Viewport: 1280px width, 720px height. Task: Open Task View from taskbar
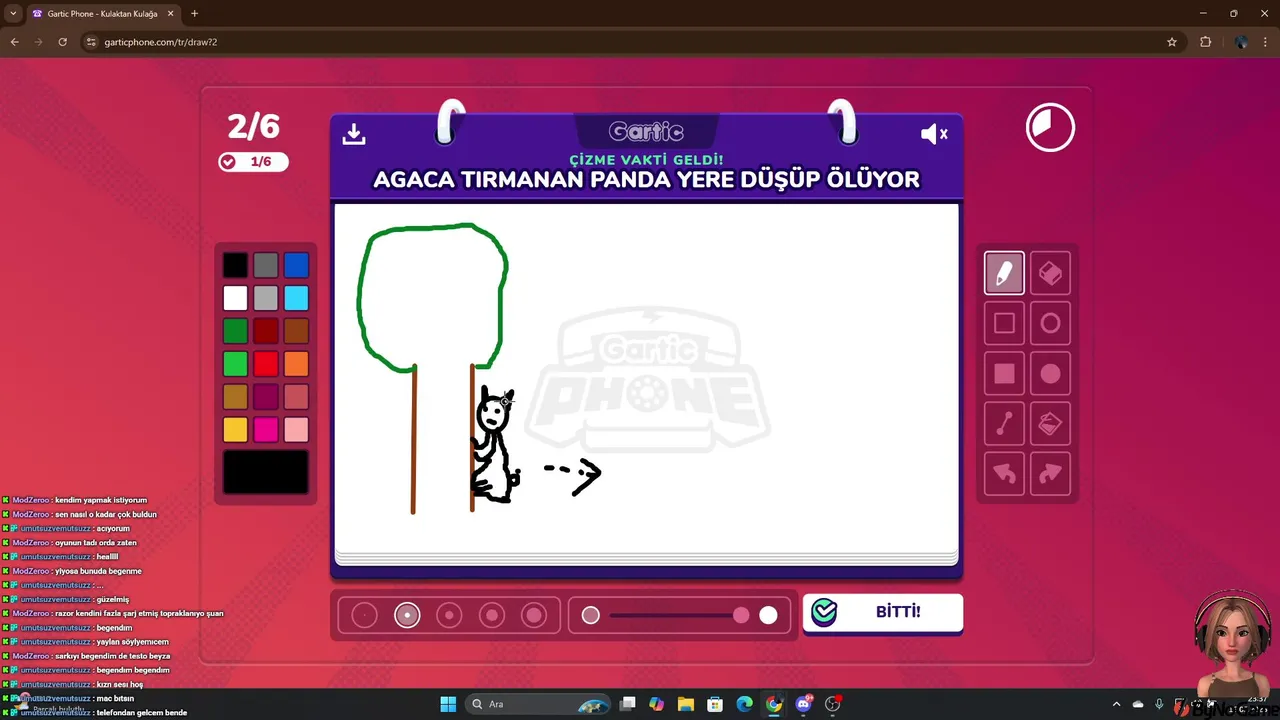(x=627, y=704)
